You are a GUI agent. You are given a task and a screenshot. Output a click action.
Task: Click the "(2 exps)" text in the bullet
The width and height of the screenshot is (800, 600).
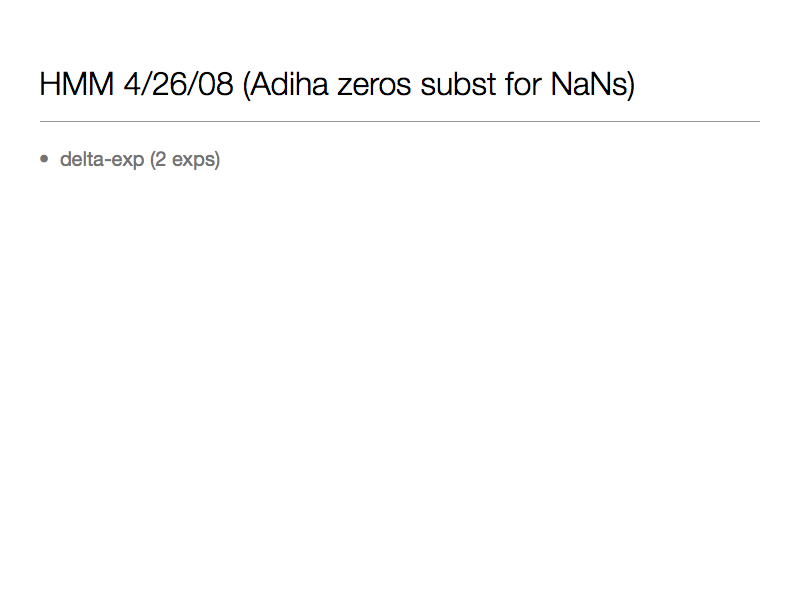tap(185, 159)
